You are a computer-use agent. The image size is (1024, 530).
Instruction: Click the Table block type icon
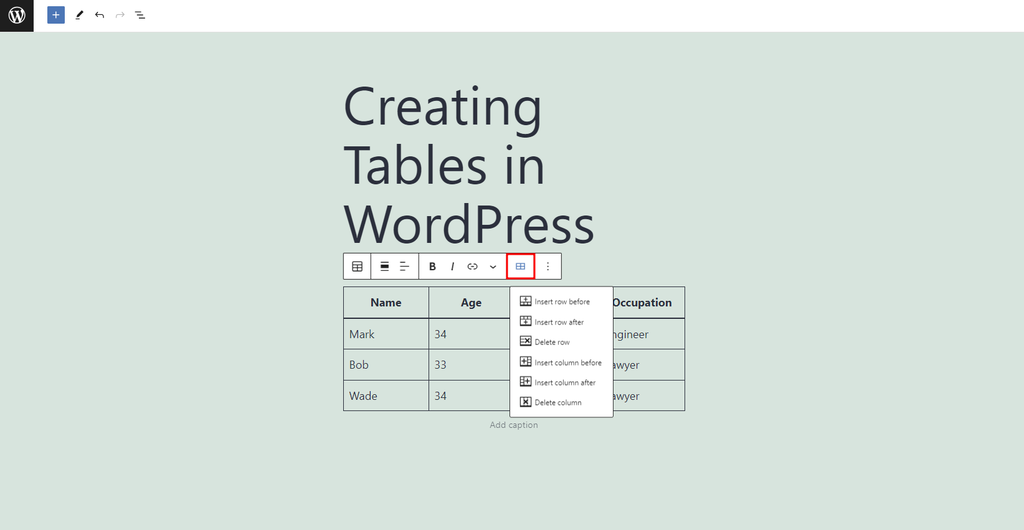point(357,266)
